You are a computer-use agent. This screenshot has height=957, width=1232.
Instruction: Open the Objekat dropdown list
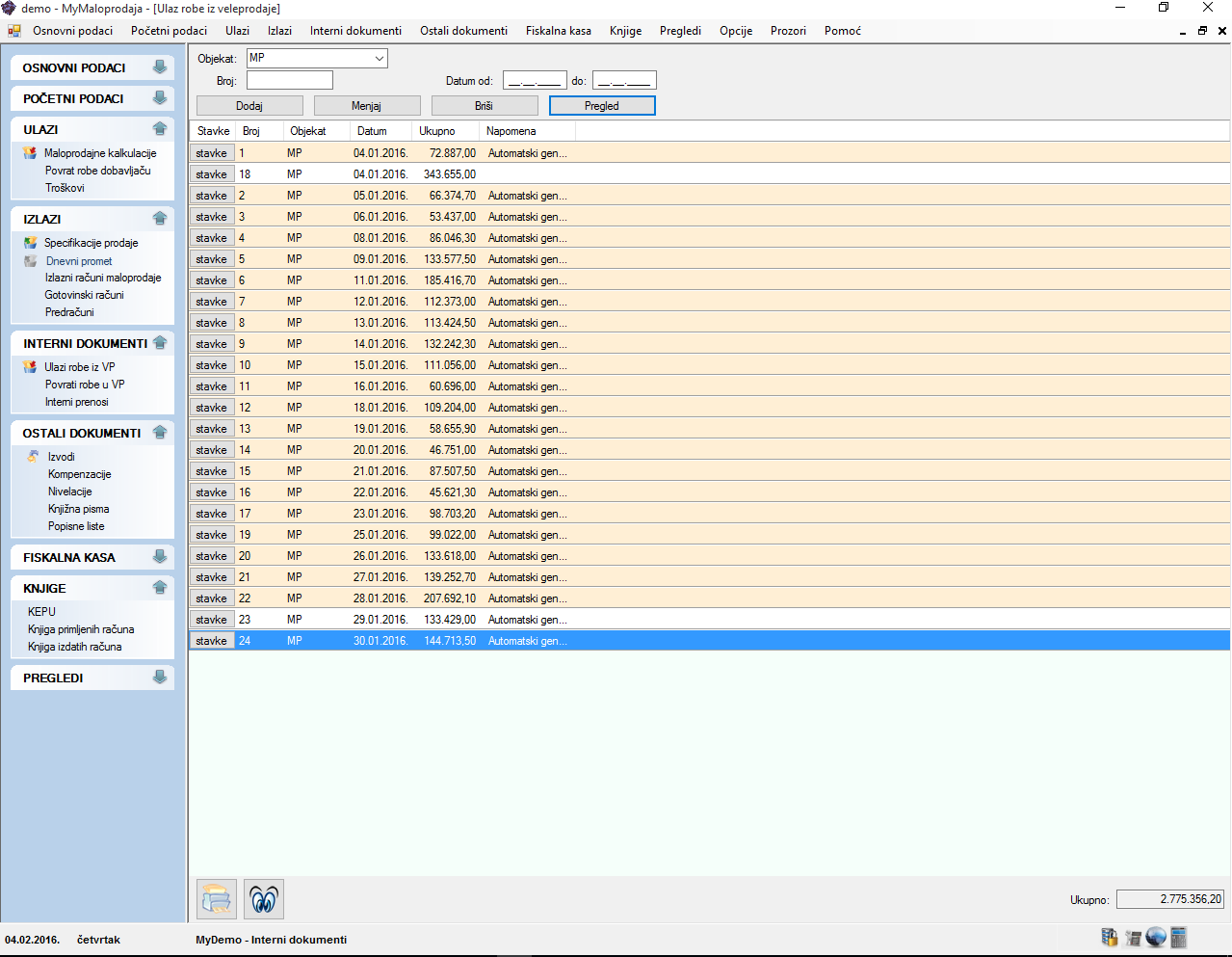379,59
